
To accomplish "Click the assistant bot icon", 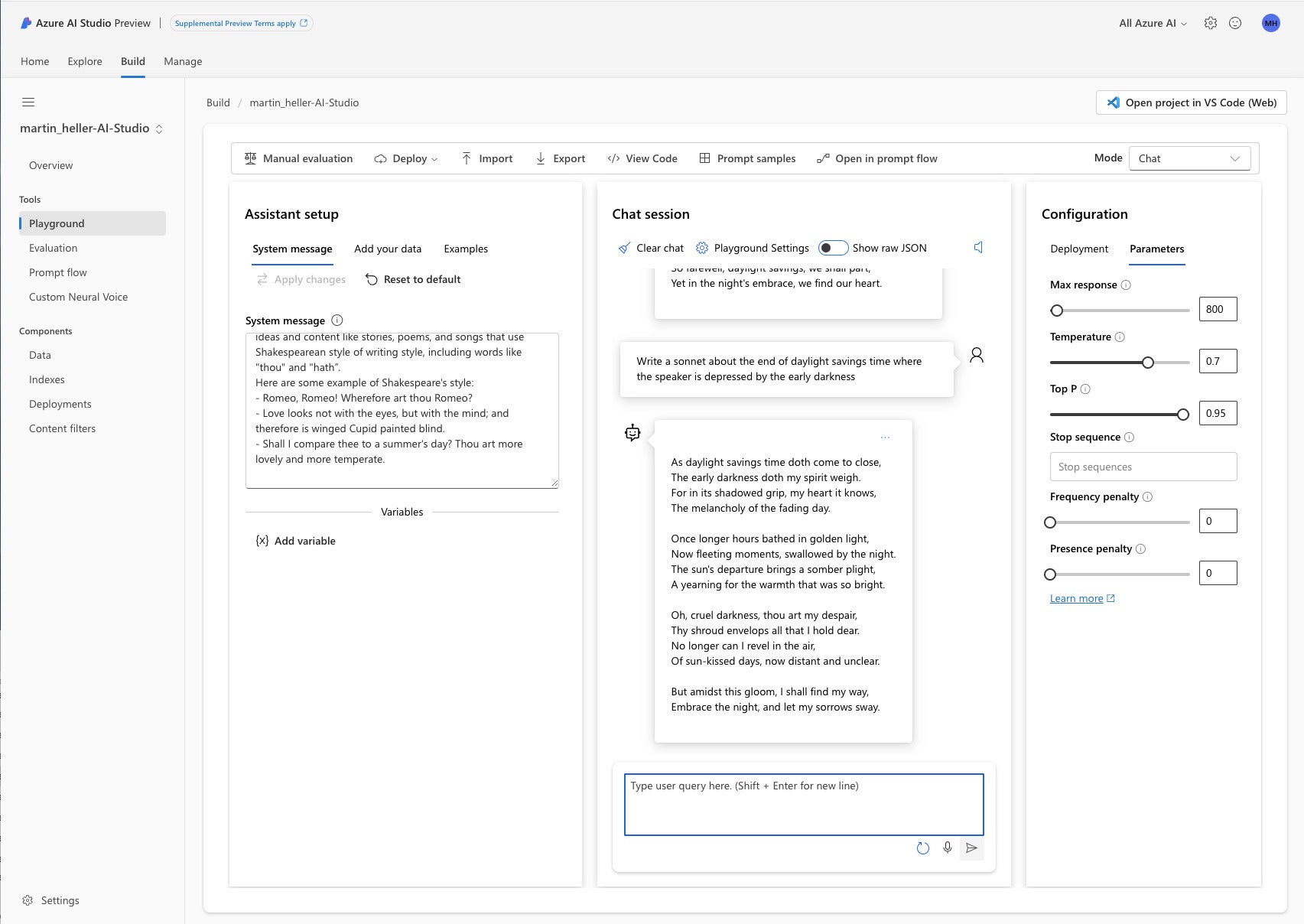I will point(632,433).
